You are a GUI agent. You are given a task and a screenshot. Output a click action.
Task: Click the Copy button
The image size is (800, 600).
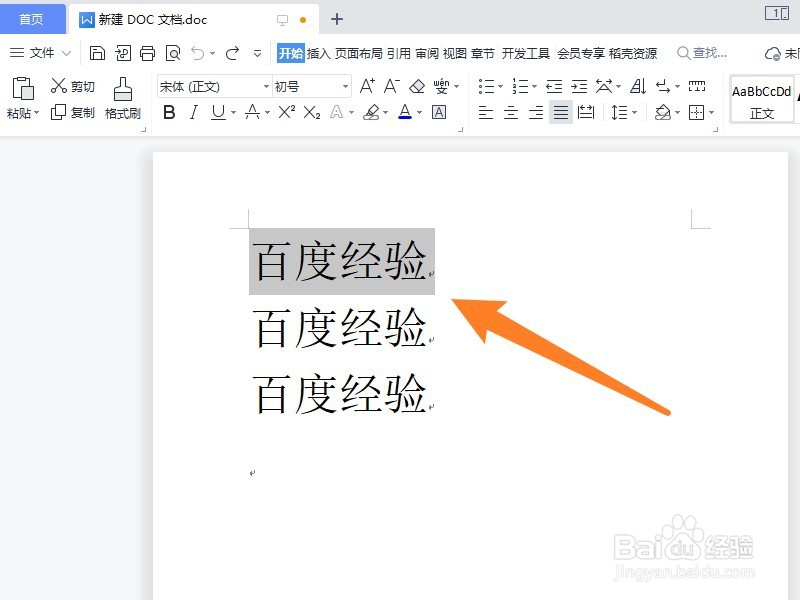tap(72, 112)
